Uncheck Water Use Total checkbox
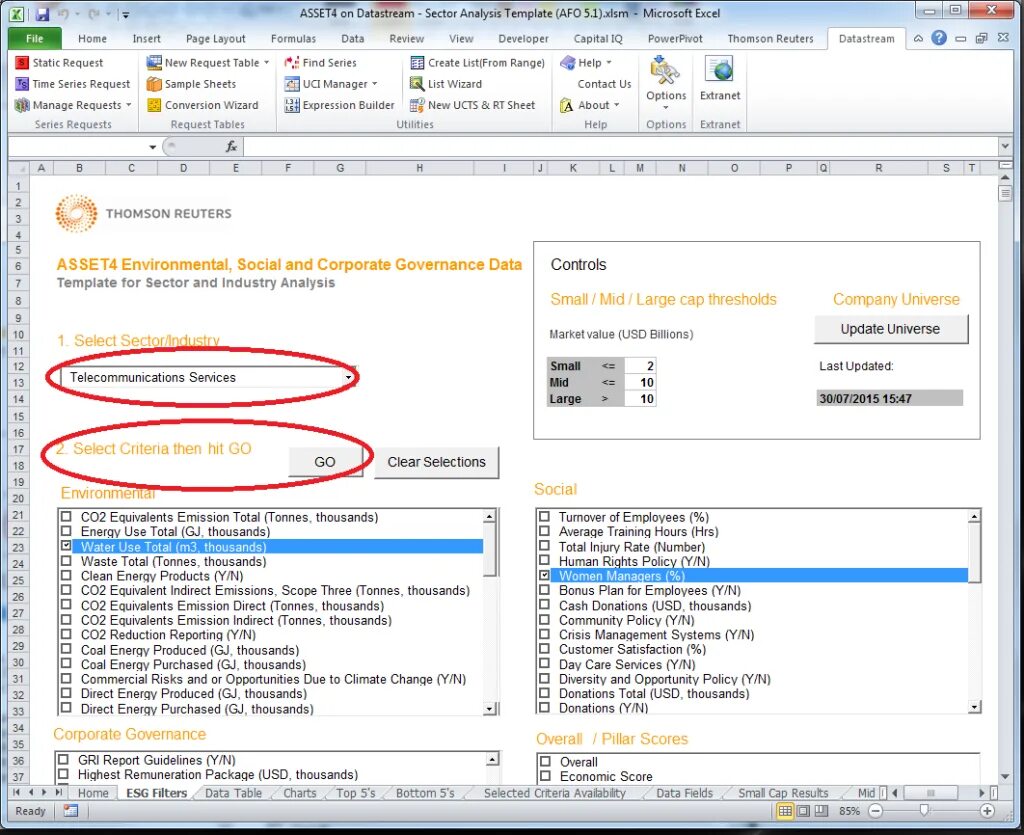 point(66,545)
